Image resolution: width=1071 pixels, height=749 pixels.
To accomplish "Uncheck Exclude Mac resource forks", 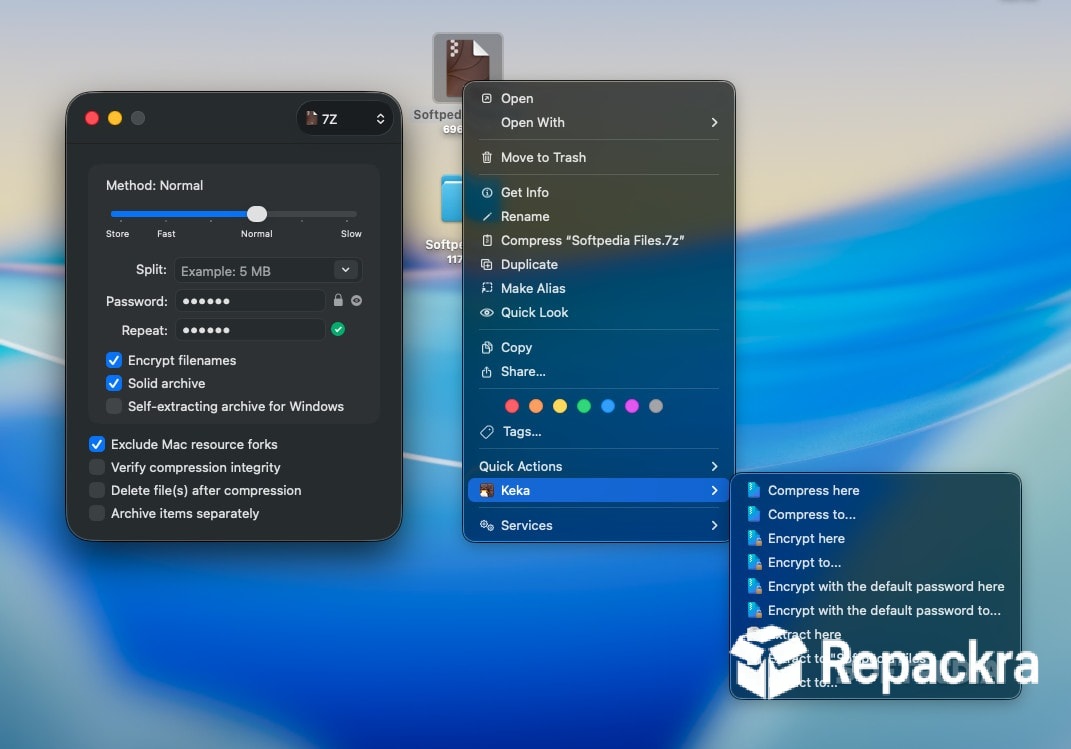I will point(96,444).
